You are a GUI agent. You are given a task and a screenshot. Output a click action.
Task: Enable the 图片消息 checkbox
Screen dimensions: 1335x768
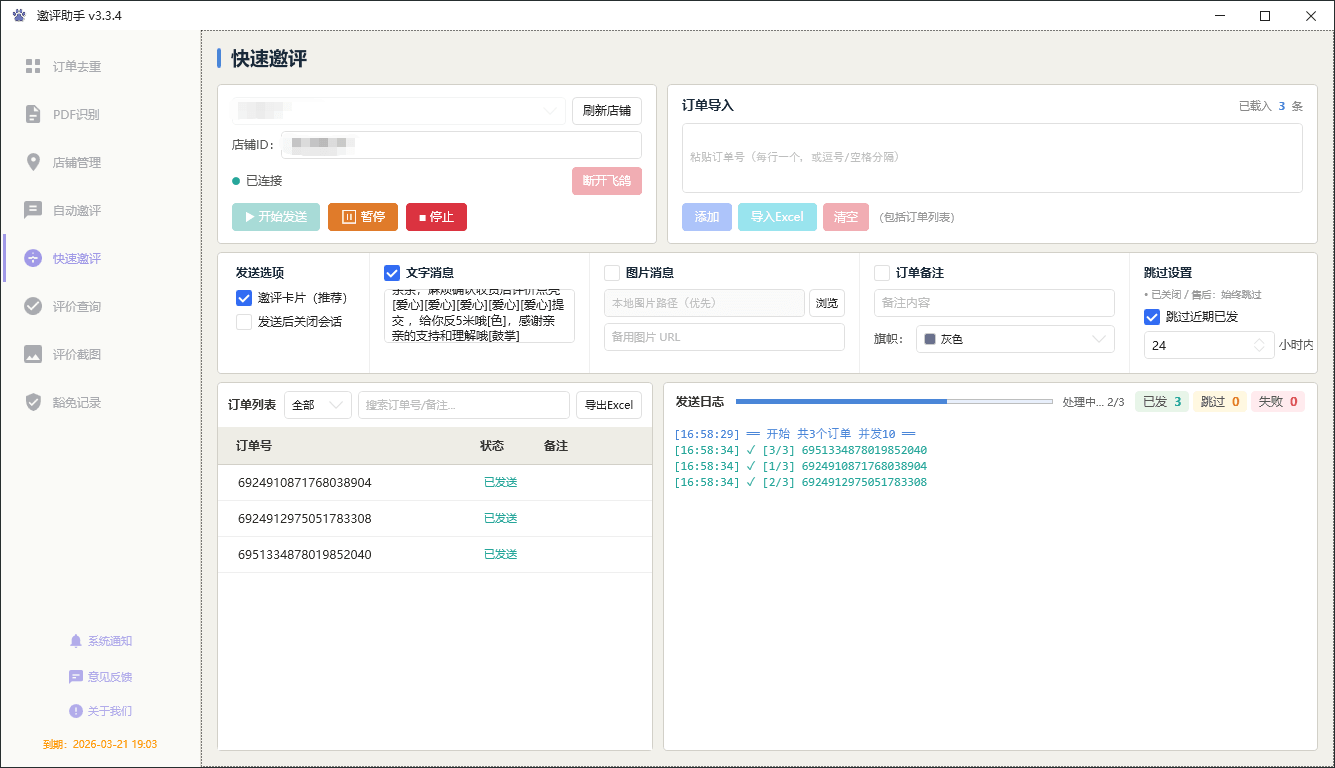(x=612, y=273)
